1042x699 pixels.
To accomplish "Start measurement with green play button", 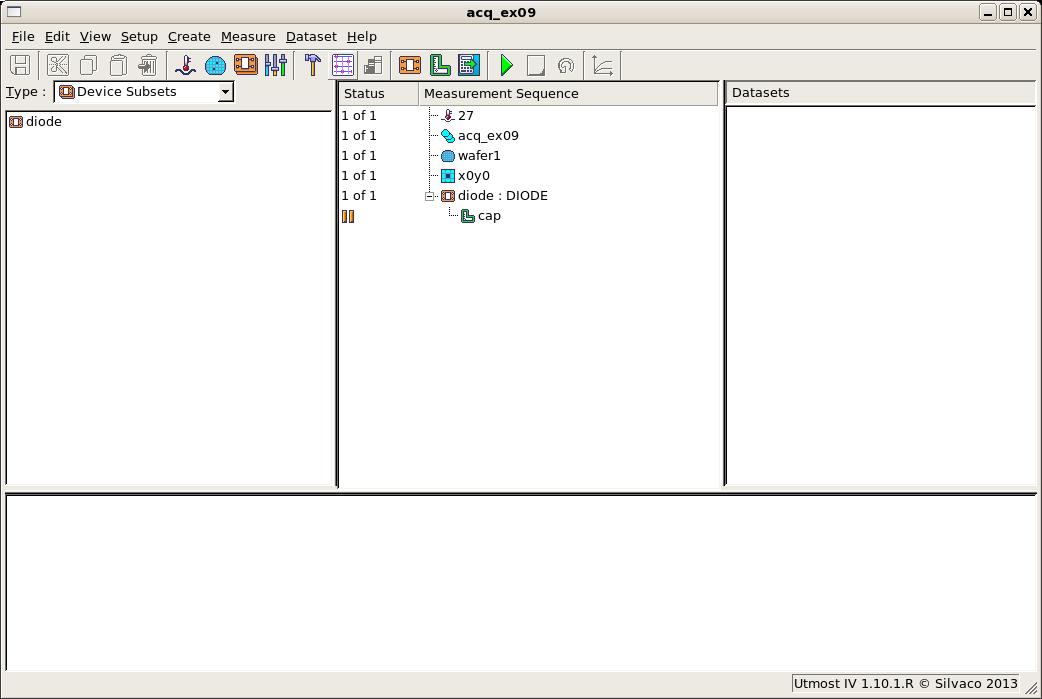I will pos(506,65).
